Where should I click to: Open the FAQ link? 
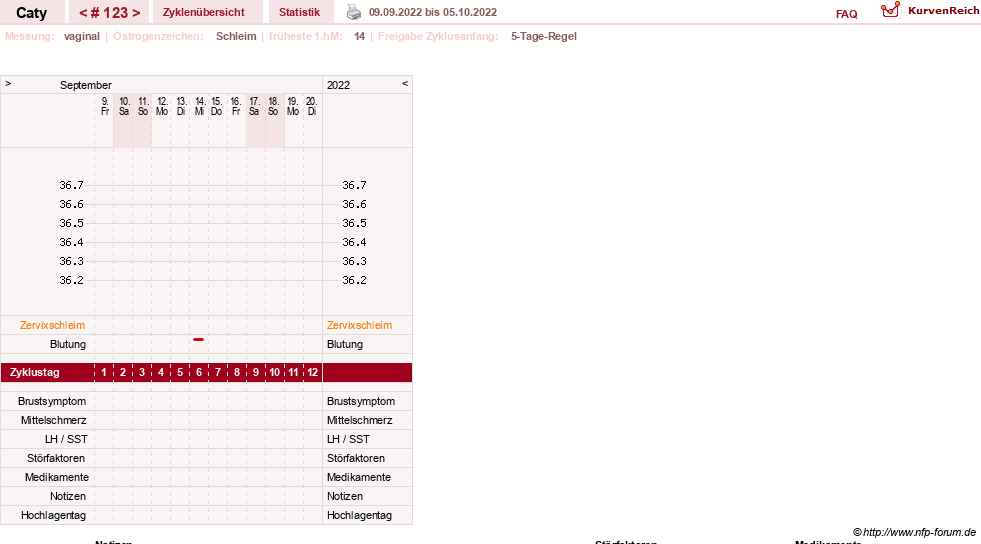tap(846, 14)
